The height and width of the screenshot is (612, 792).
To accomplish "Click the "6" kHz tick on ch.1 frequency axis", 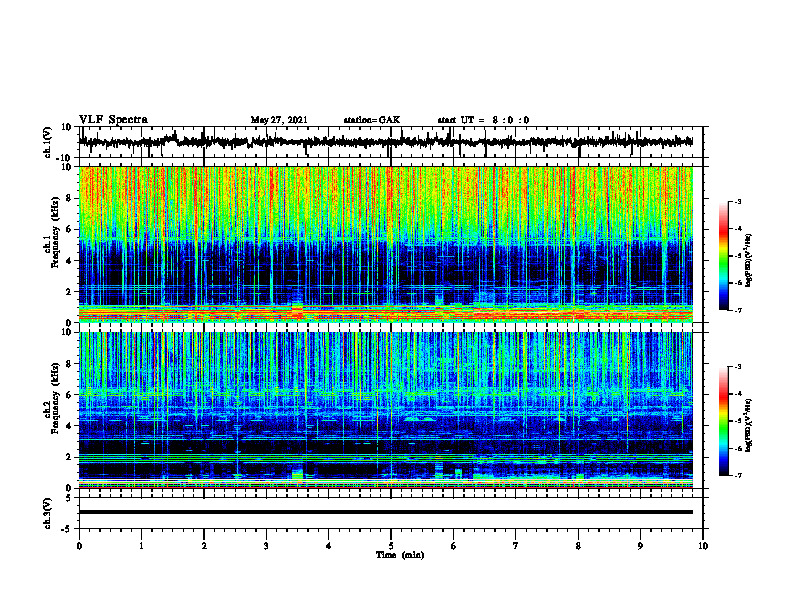I will 69,230.
